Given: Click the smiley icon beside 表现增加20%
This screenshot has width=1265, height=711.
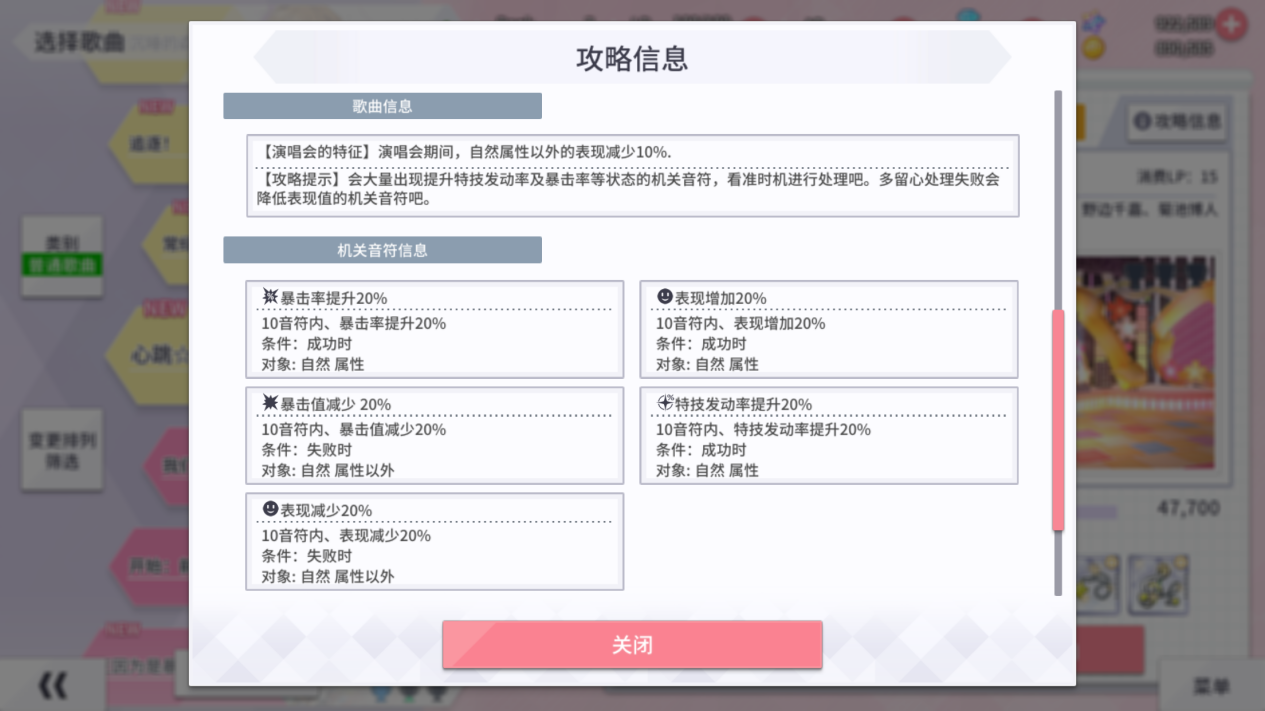Looking at the screenshot, I should (665, 297).
